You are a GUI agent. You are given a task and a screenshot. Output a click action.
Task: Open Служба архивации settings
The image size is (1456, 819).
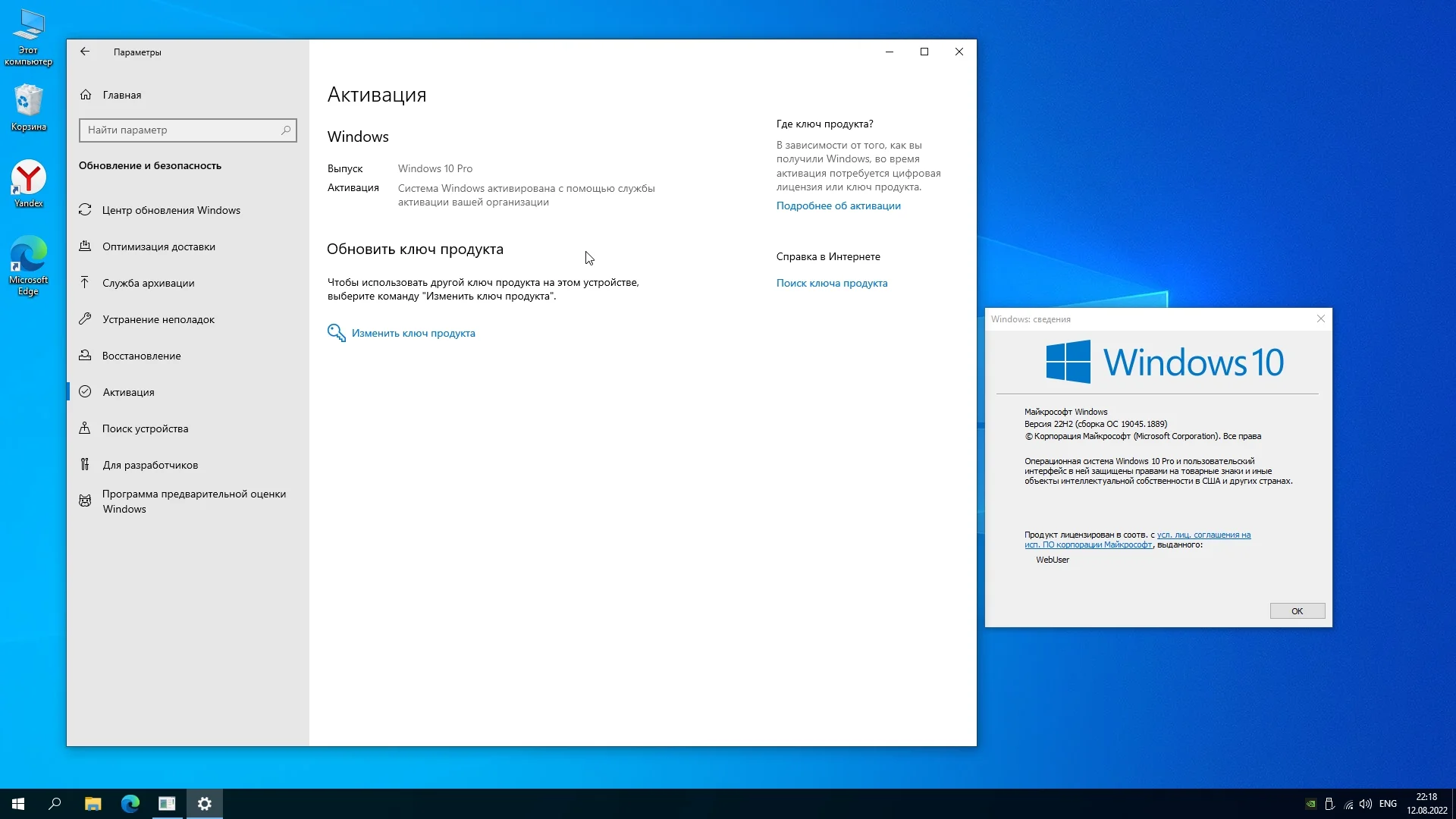click(148, 283)
